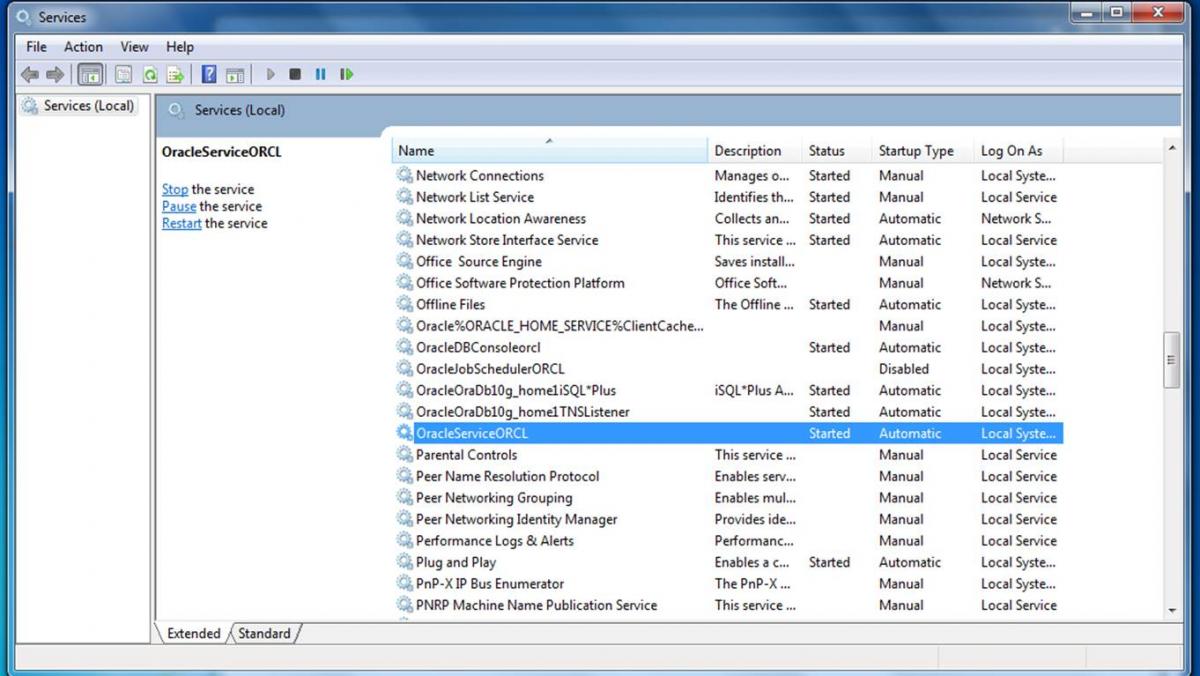Click the Export List toolbar icon
Screen dimensions: 1200x676
(x=175, y=74)
